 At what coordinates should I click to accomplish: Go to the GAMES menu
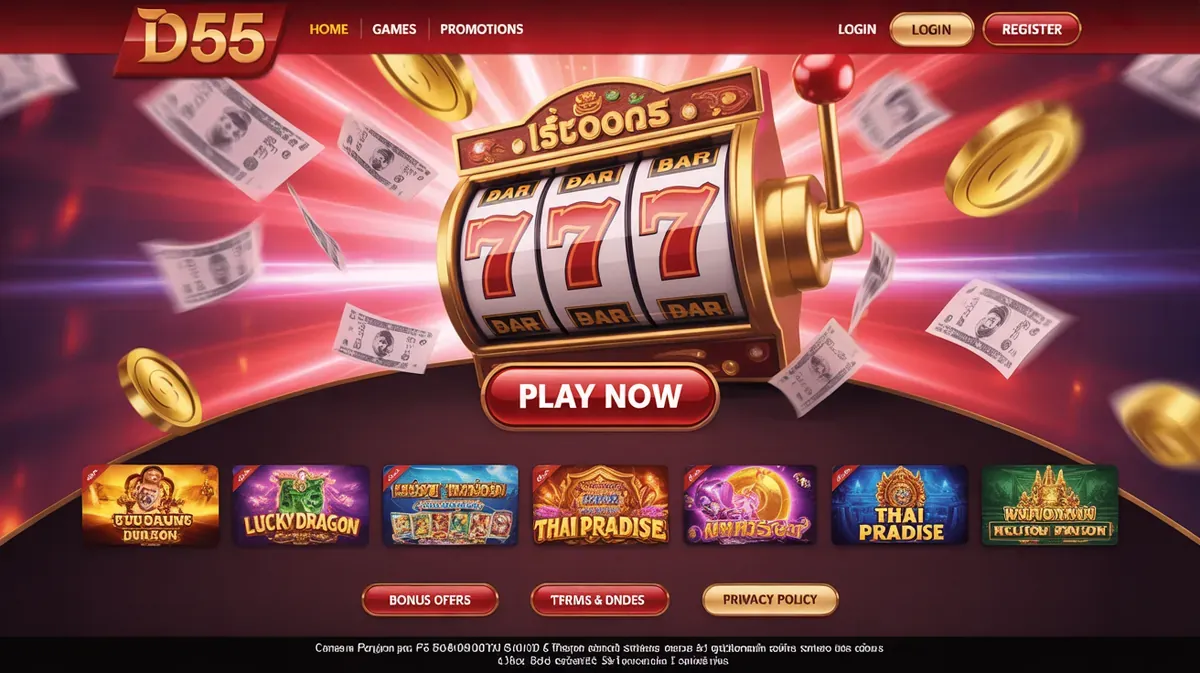(x=394, y=29)
